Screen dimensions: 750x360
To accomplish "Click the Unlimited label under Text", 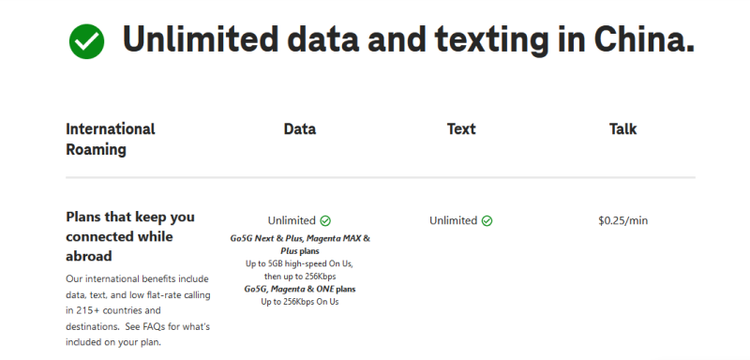I will [x=453, y=221].
